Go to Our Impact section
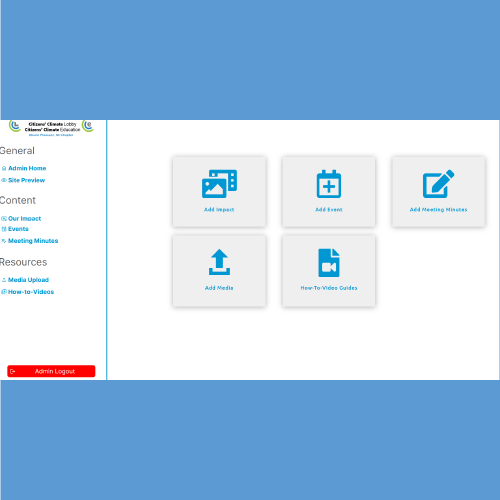 [x=24, y=219]
